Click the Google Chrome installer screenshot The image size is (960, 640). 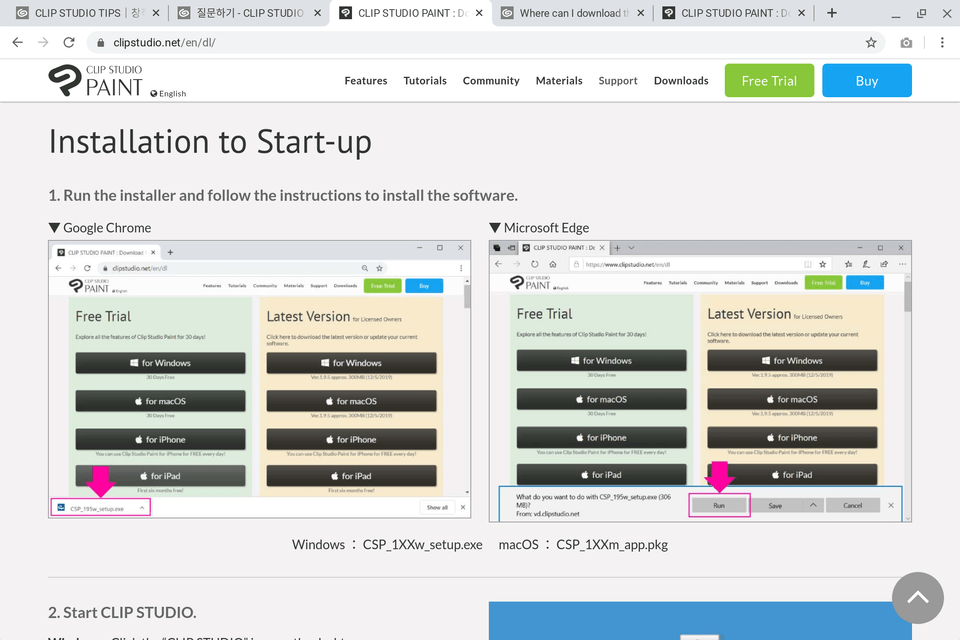[x=260, y=380]
